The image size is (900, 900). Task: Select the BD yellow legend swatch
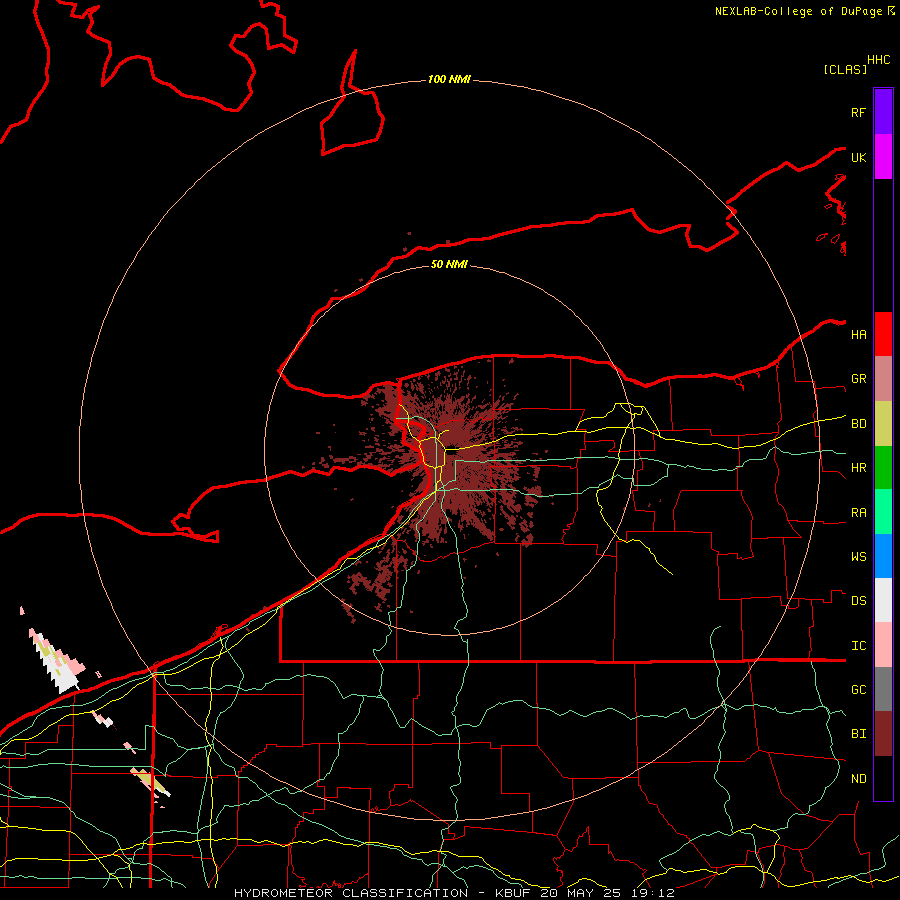(x=883, y=424)
